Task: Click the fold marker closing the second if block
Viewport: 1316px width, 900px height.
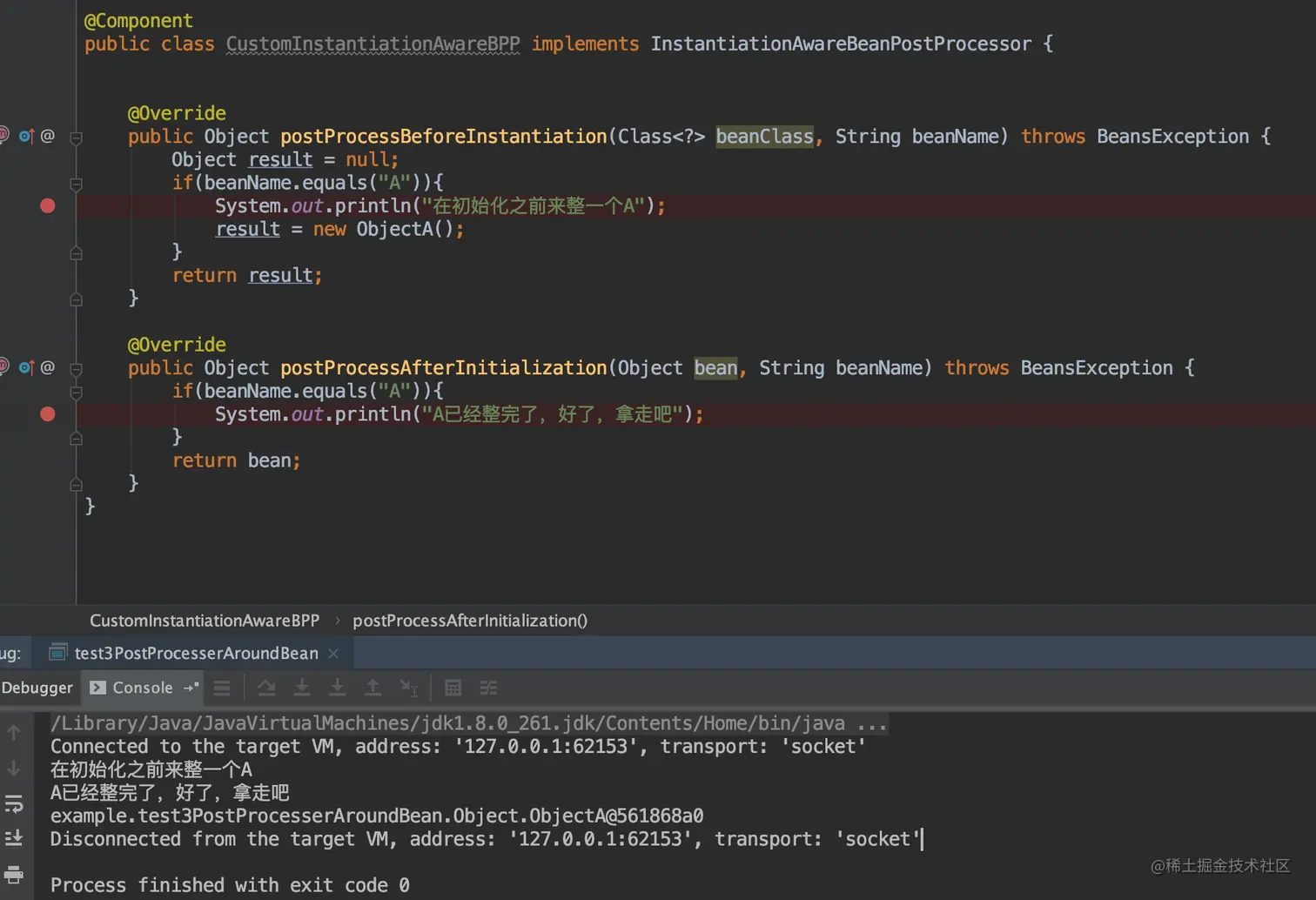Action: pos(77,438)
